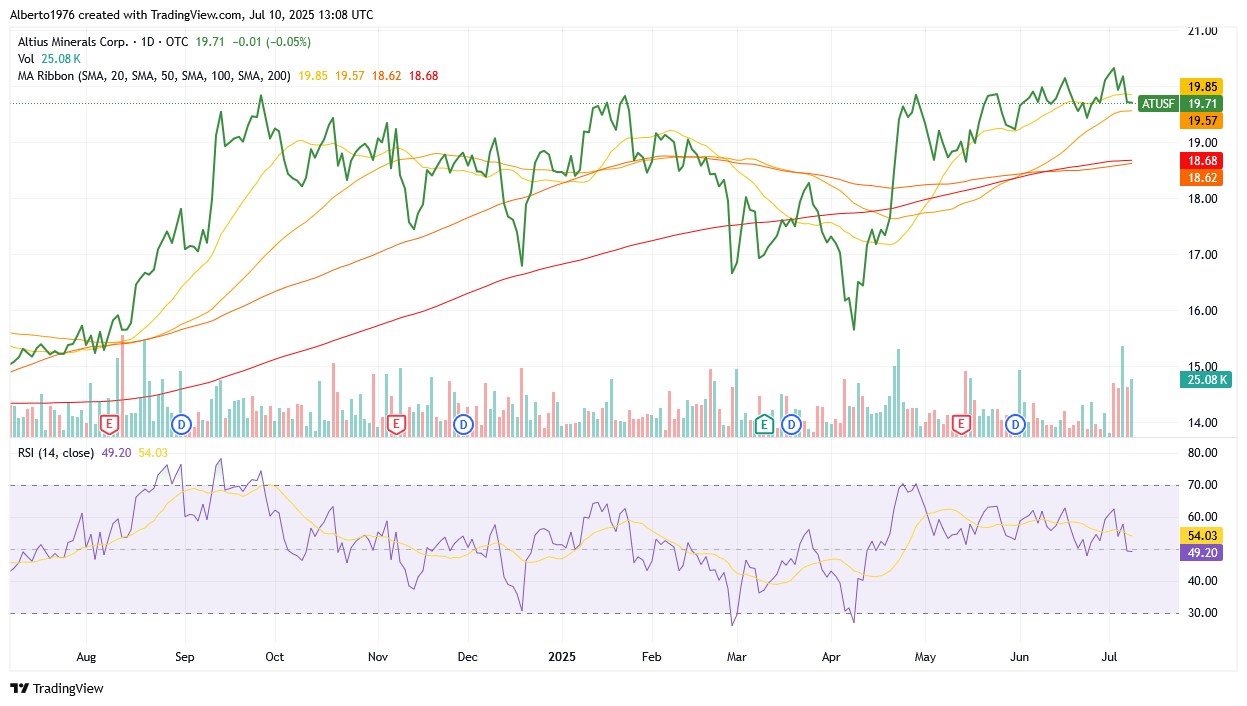The height and width of the screenshot is (706, 1247).
Task: Click the 2025 label on the time axis
Action: [x=562, y=657]
